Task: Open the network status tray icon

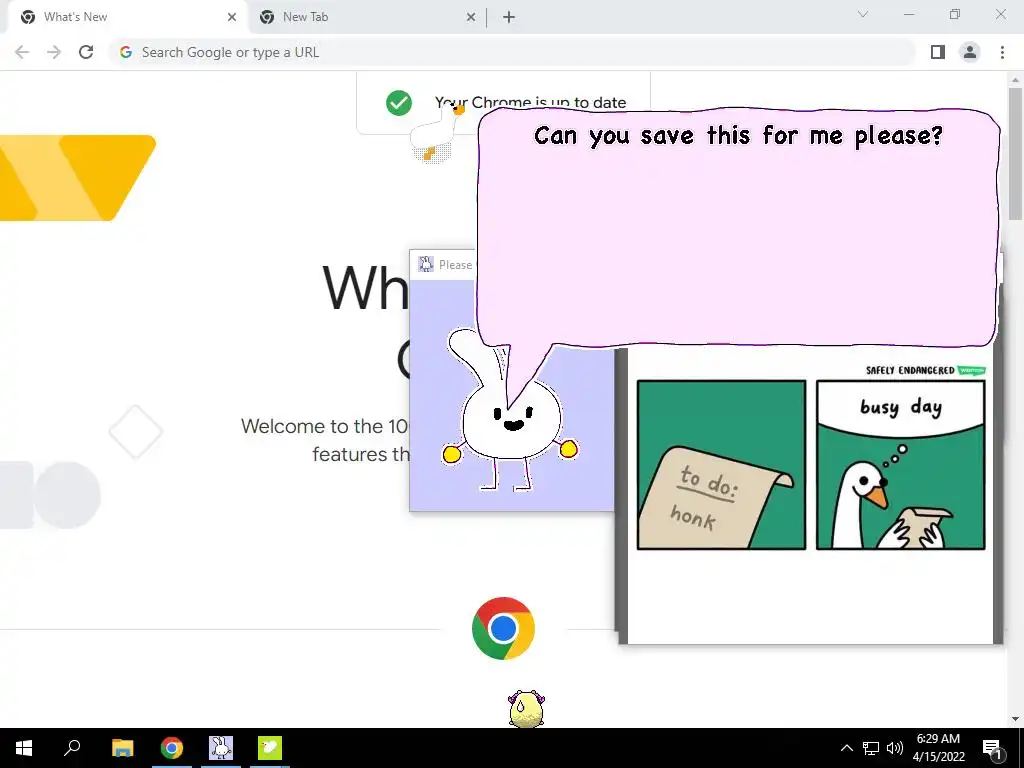Action: click(x=871, y=748)
